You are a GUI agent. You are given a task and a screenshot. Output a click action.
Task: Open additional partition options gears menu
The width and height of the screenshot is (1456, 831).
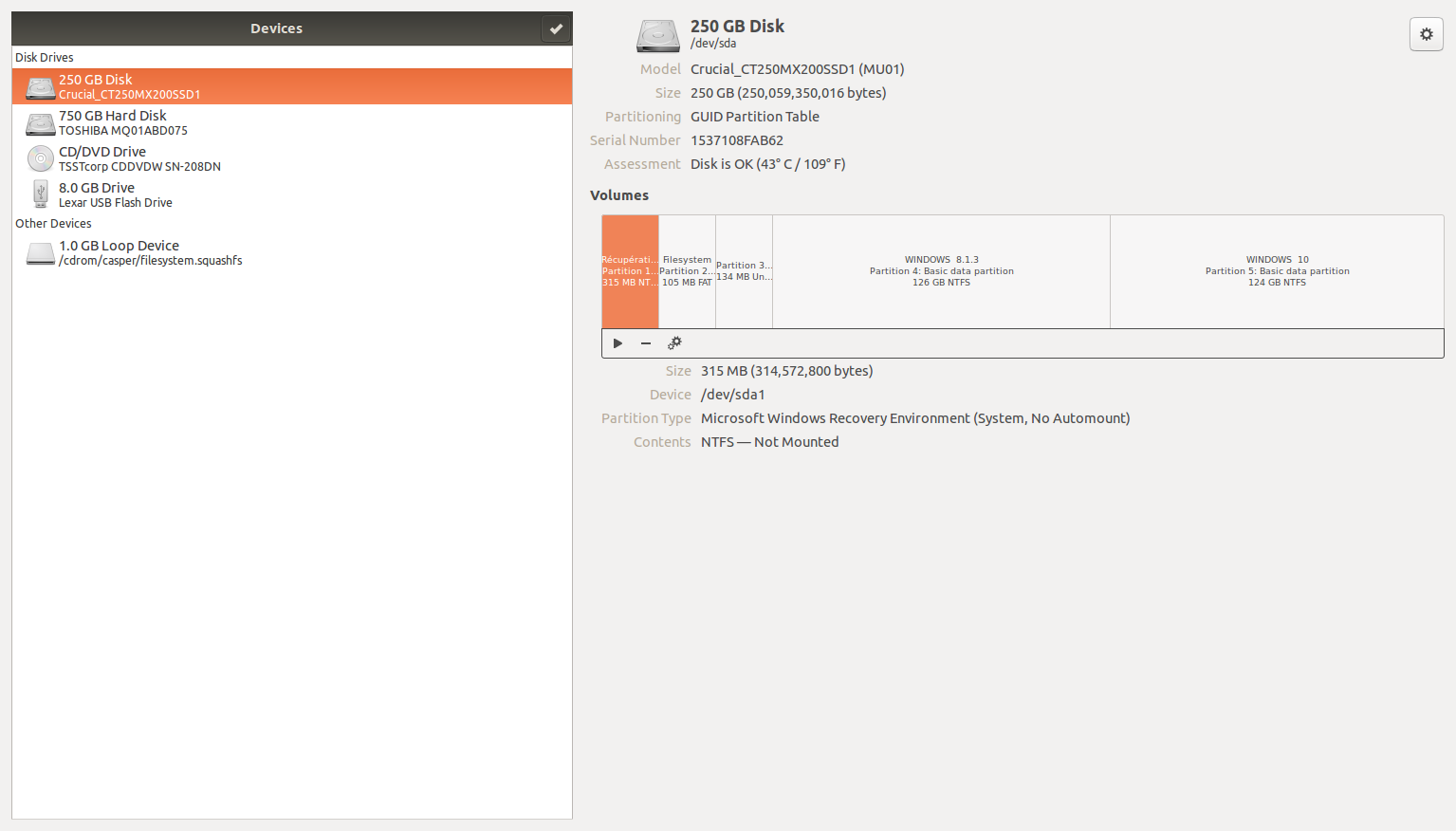click(674, 343)
